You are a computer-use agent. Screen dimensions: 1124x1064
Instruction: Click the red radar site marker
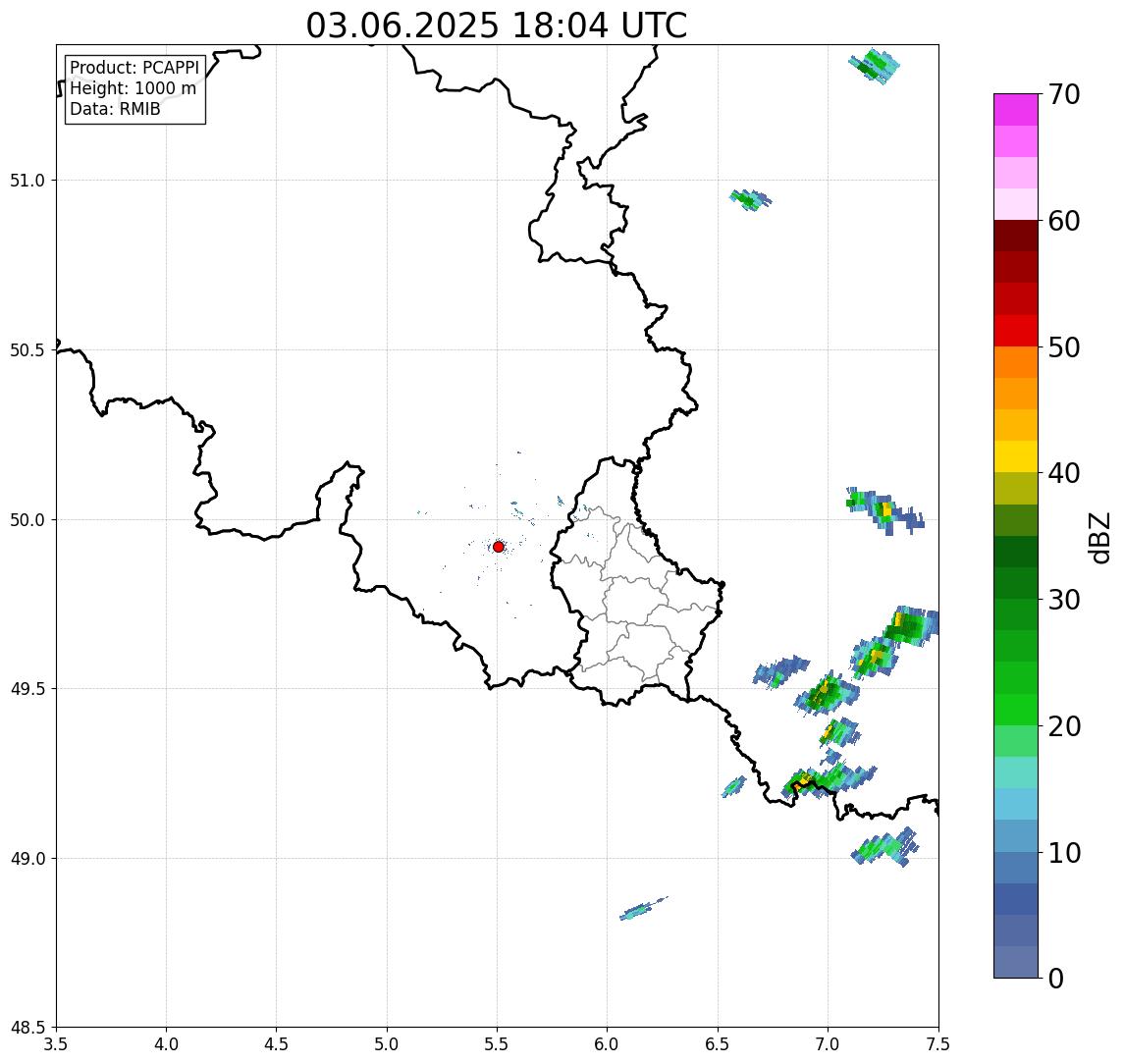(499, 547)
